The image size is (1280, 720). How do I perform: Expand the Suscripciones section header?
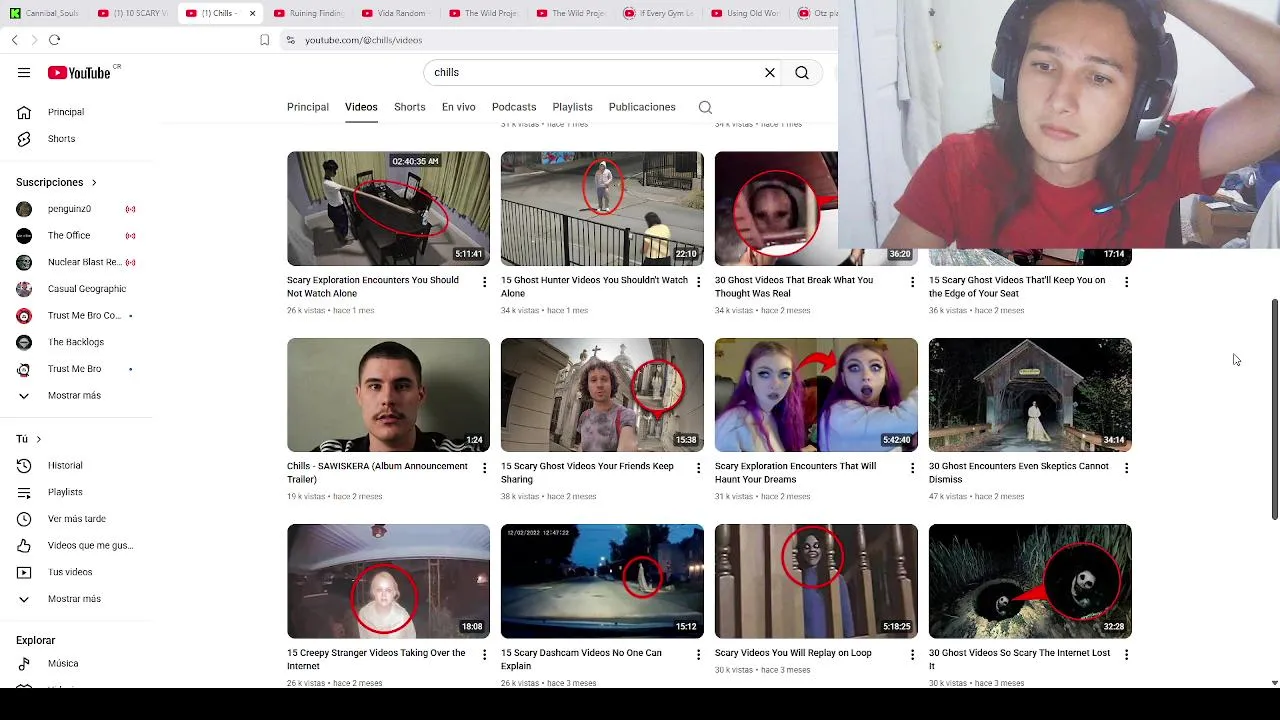pos(56,182)
